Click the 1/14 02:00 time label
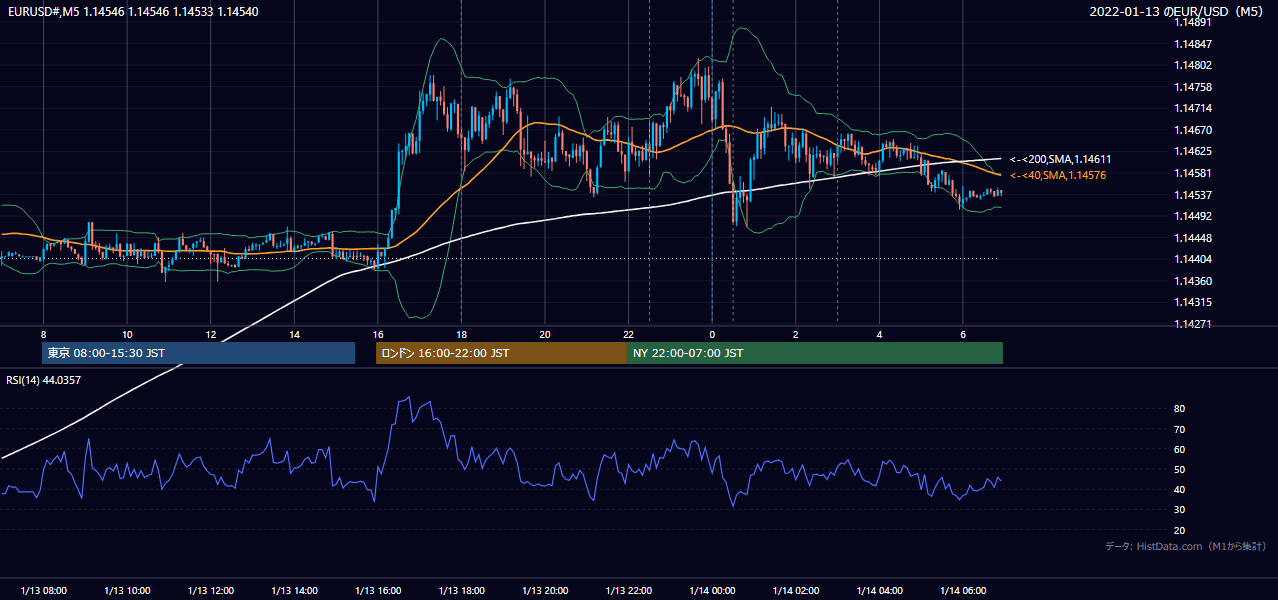The width and height of the screenshot is (1278, 600). pyautogui.click(x=796, y=591)
